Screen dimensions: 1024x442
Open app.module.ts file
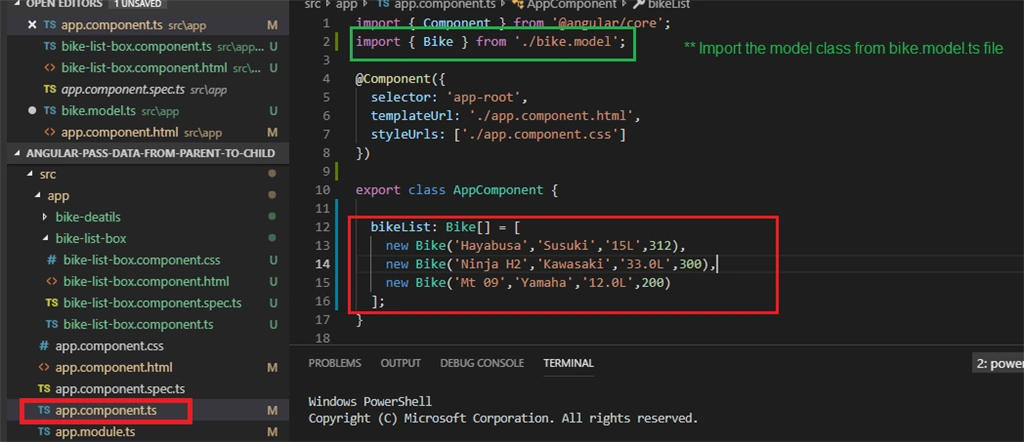pos(95,432)
